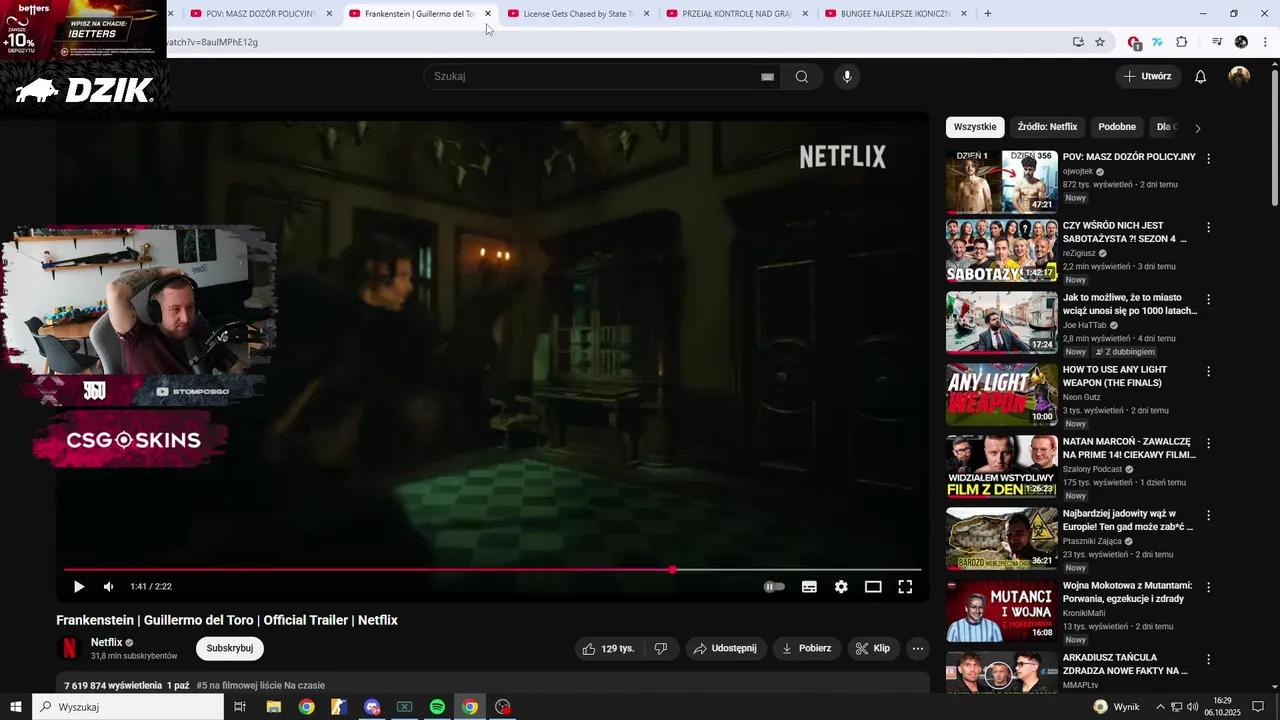Open the red extension with badge 1

point(1134,42)
